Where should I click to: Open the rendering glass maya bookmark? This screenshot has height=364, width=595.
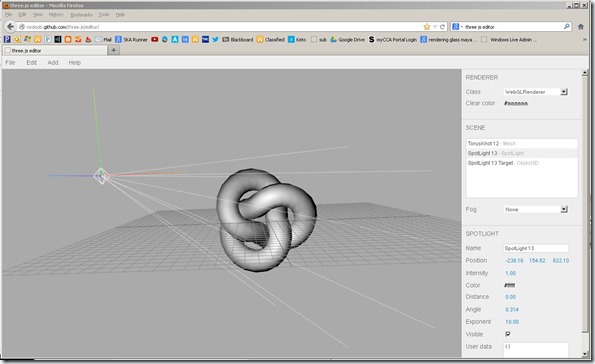click(x=449, y=39)
